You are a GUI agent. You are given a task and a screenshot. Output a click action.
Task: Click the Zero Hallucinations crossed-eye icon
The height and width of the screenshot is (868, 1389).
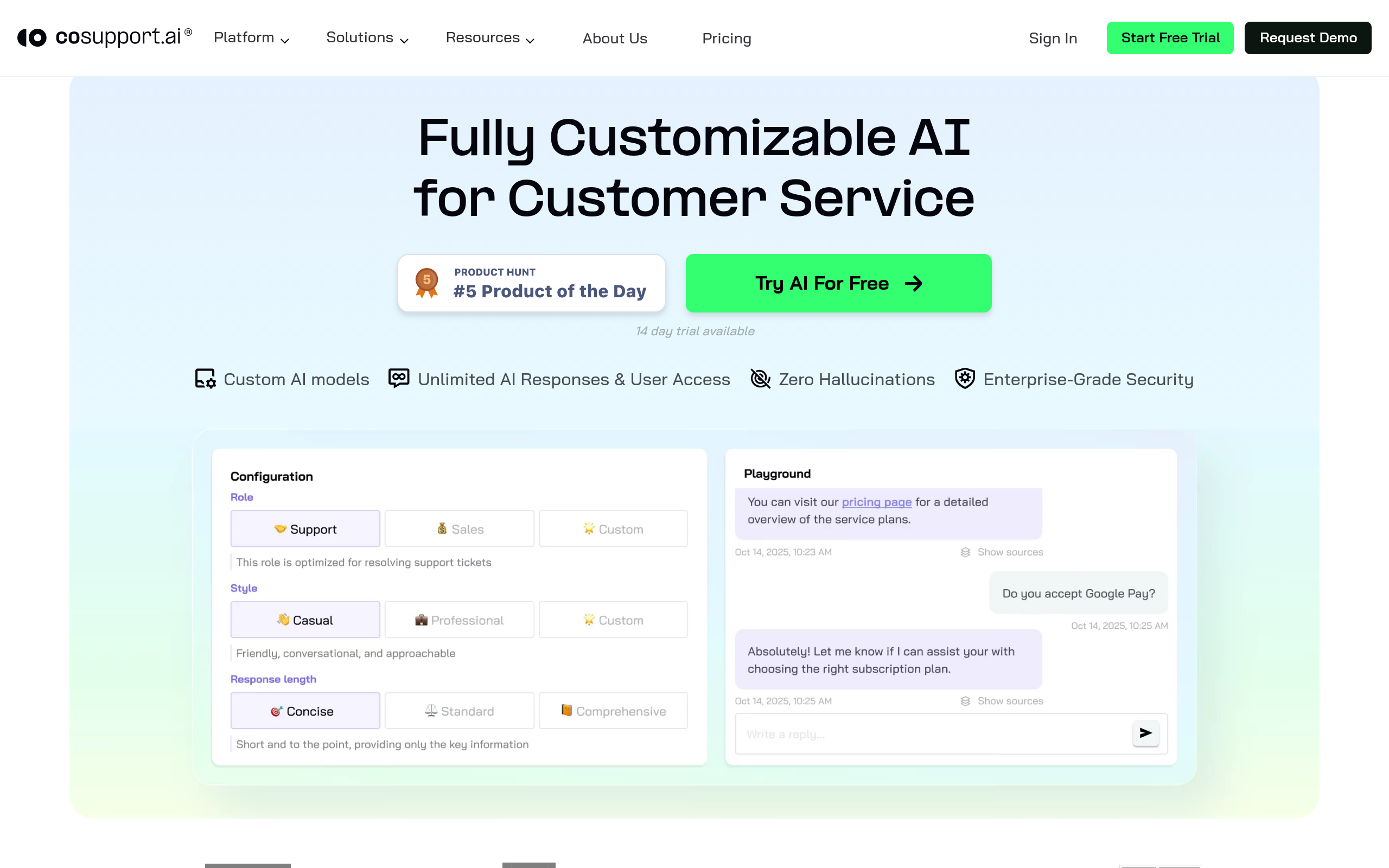click(x=760, y=379)
